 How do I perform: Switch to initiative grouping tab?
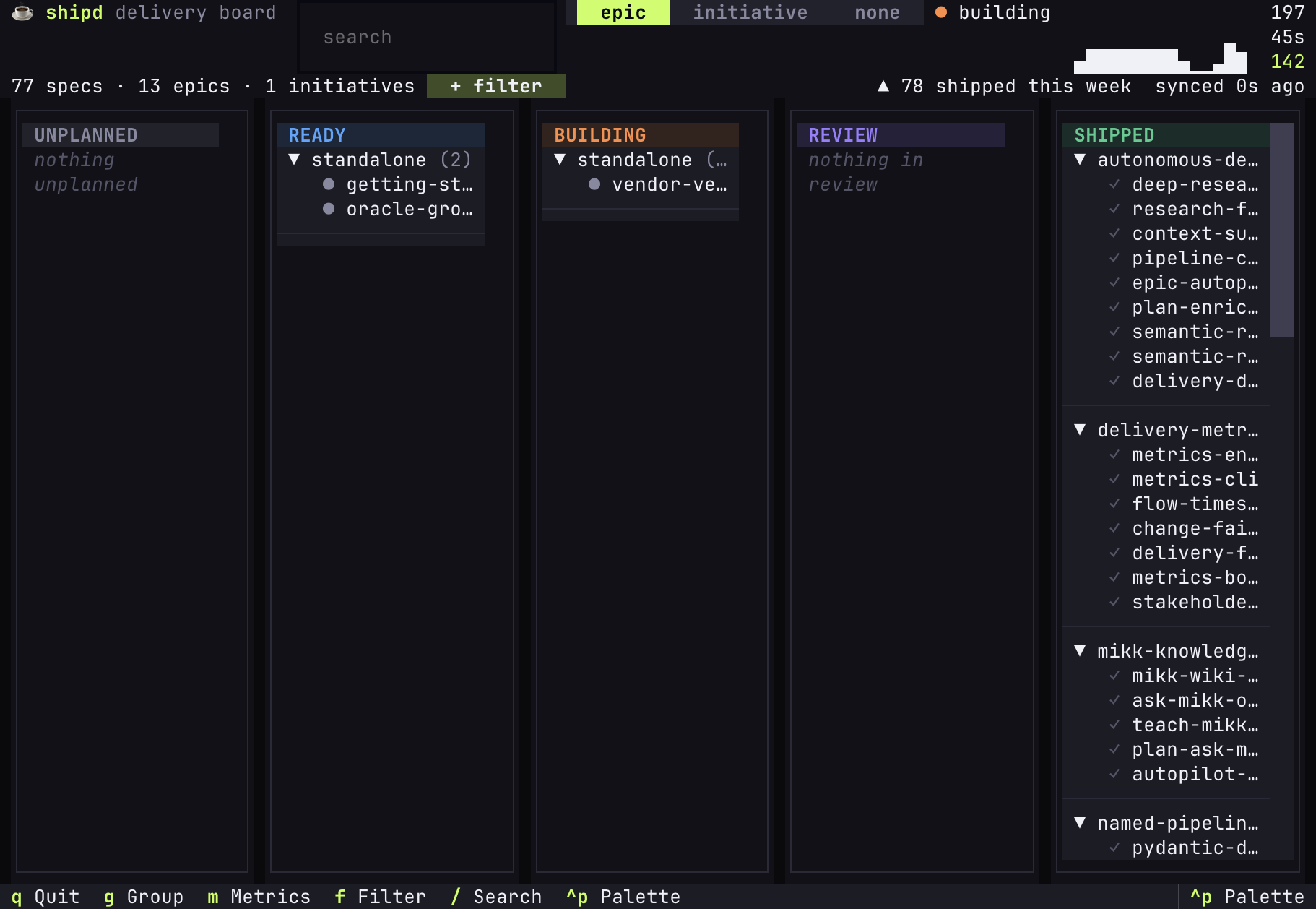pyautogui.click(x=750, y=12)
